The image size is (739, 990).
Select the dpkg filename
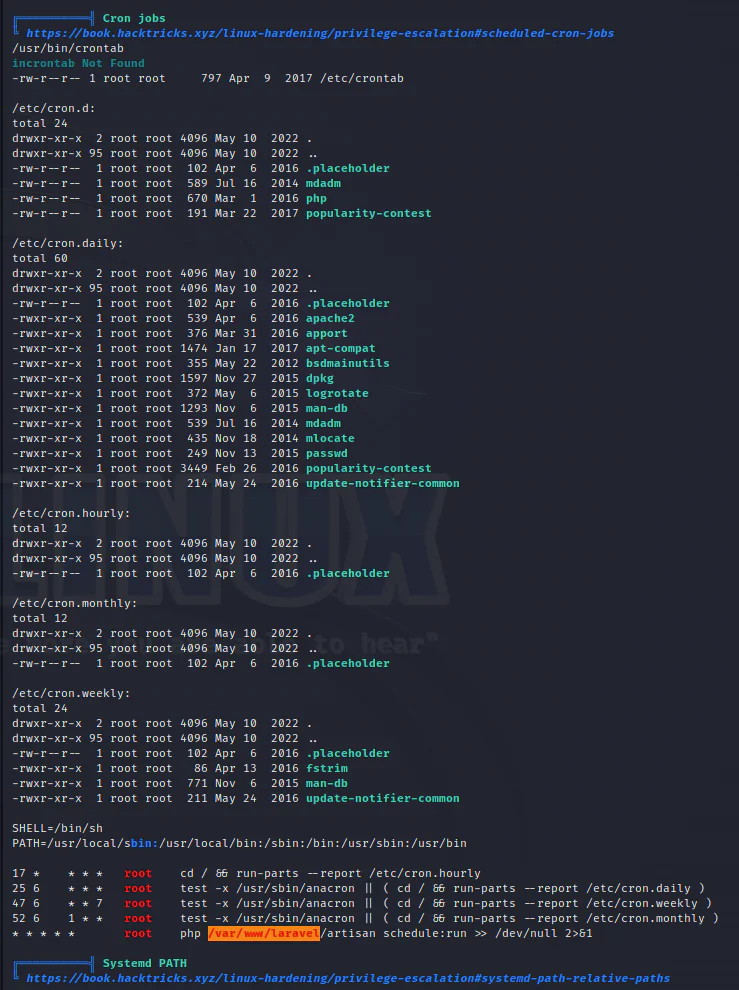(x=320, y=378)
